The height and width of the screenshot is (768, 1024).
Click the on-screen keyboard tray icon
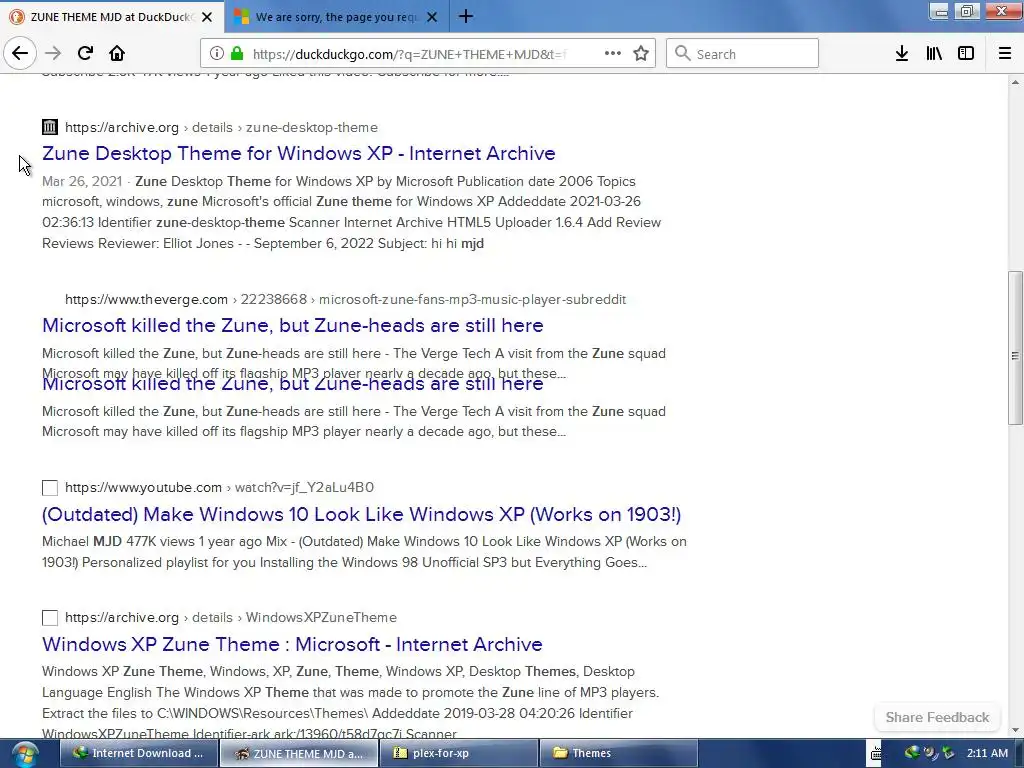(x=876, y=753)
